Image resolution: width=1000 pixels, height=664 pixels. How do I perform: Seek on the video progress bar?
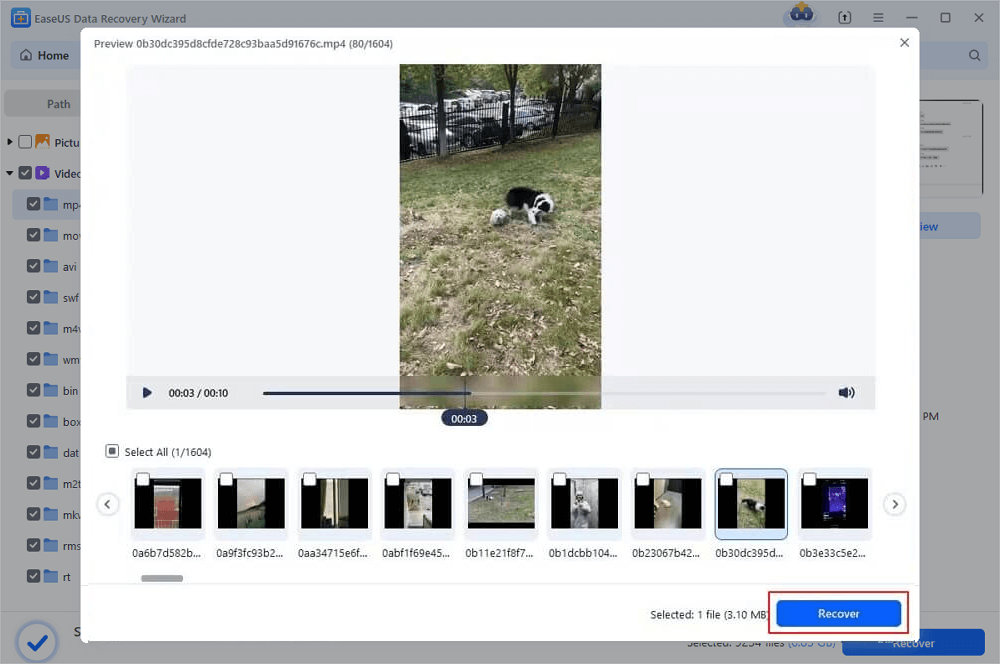point(543,393)
